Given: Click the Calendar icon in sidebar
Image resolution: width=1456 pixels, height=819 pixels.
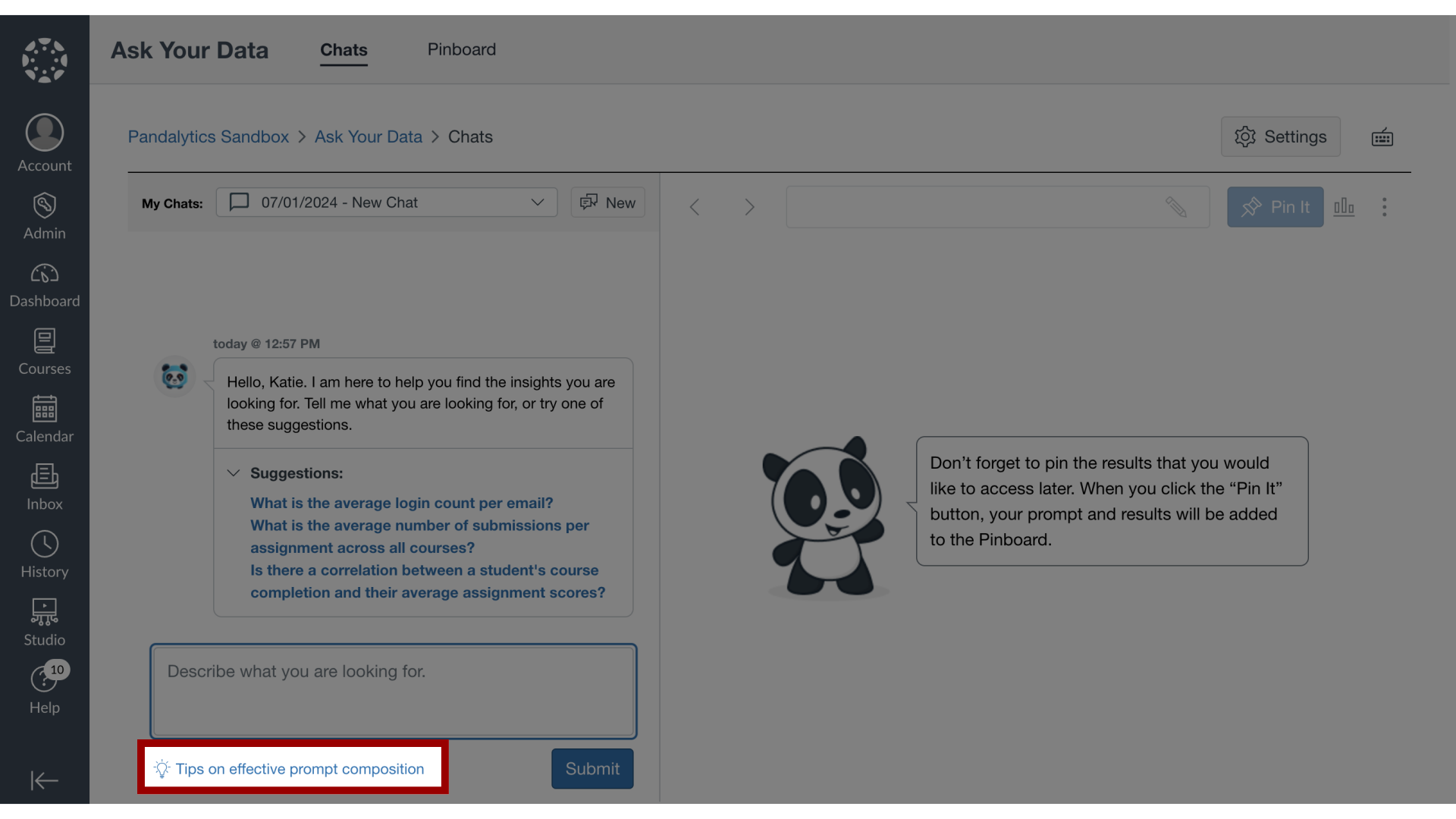Looking at the screenshot, I should tap(44, 418).
